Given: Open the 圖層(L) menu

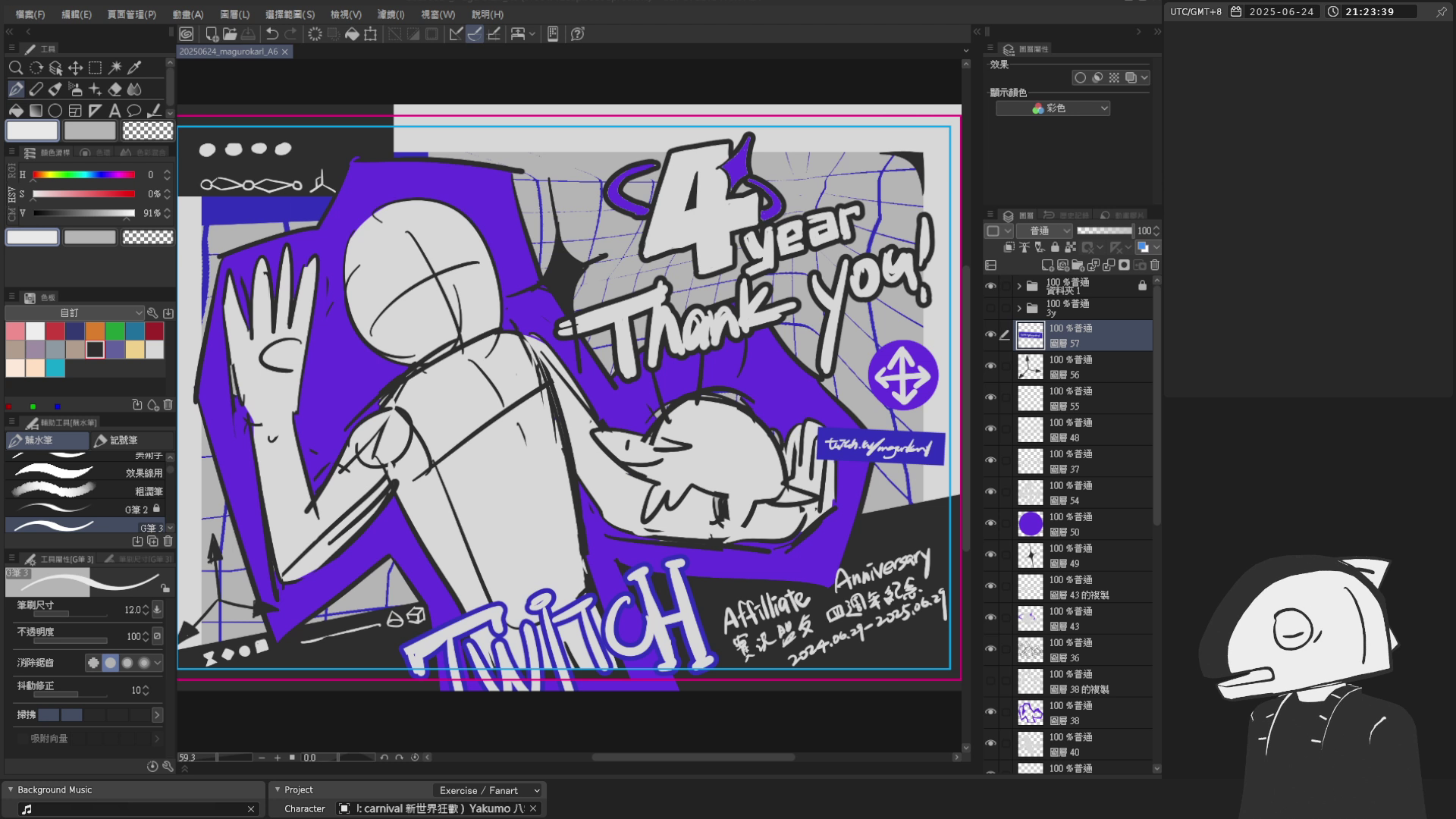Looking at the screenshot, I should click(x=234, y=14).
